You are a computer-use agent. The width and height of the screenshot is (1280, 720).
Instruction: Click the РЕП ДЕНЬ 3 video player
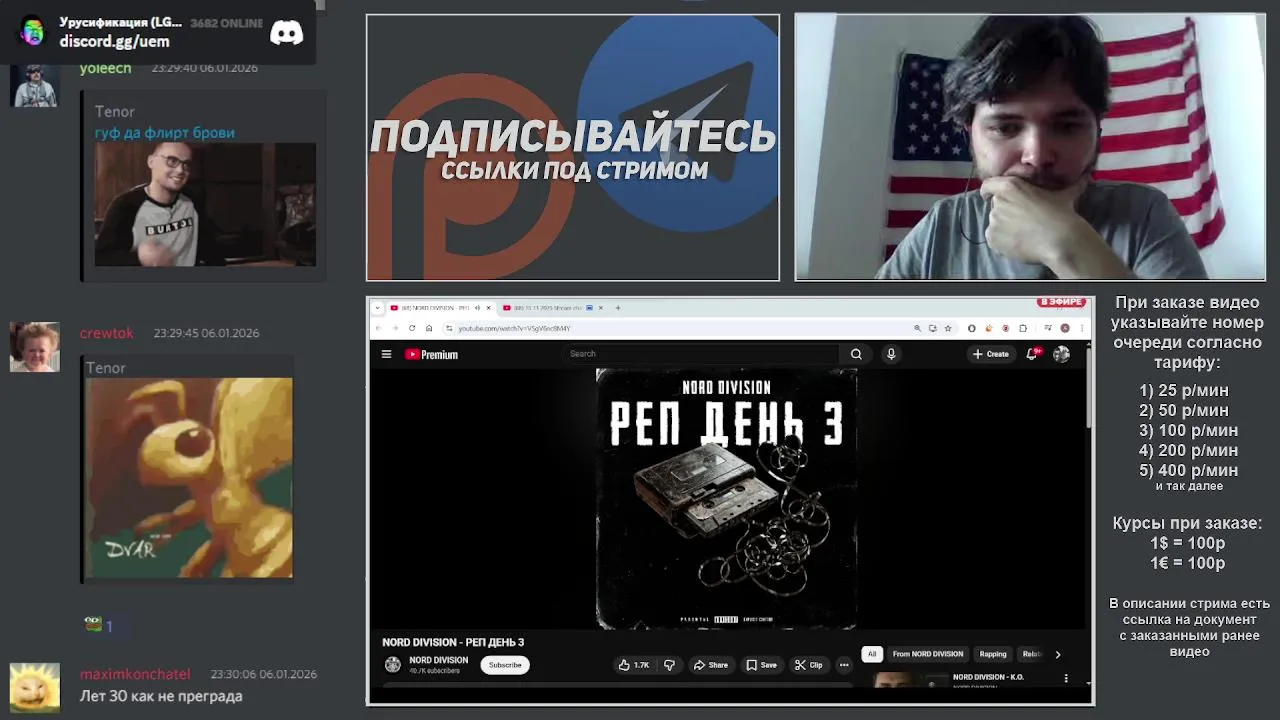coord(727,499)
